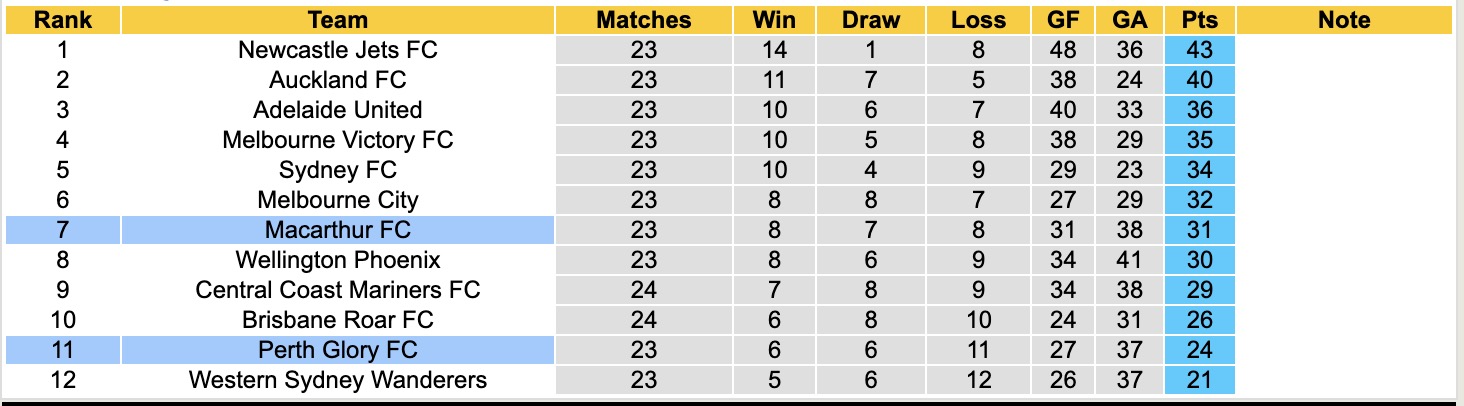
Task: Click the Auckland FC team name
Action: tap(338, 80)
